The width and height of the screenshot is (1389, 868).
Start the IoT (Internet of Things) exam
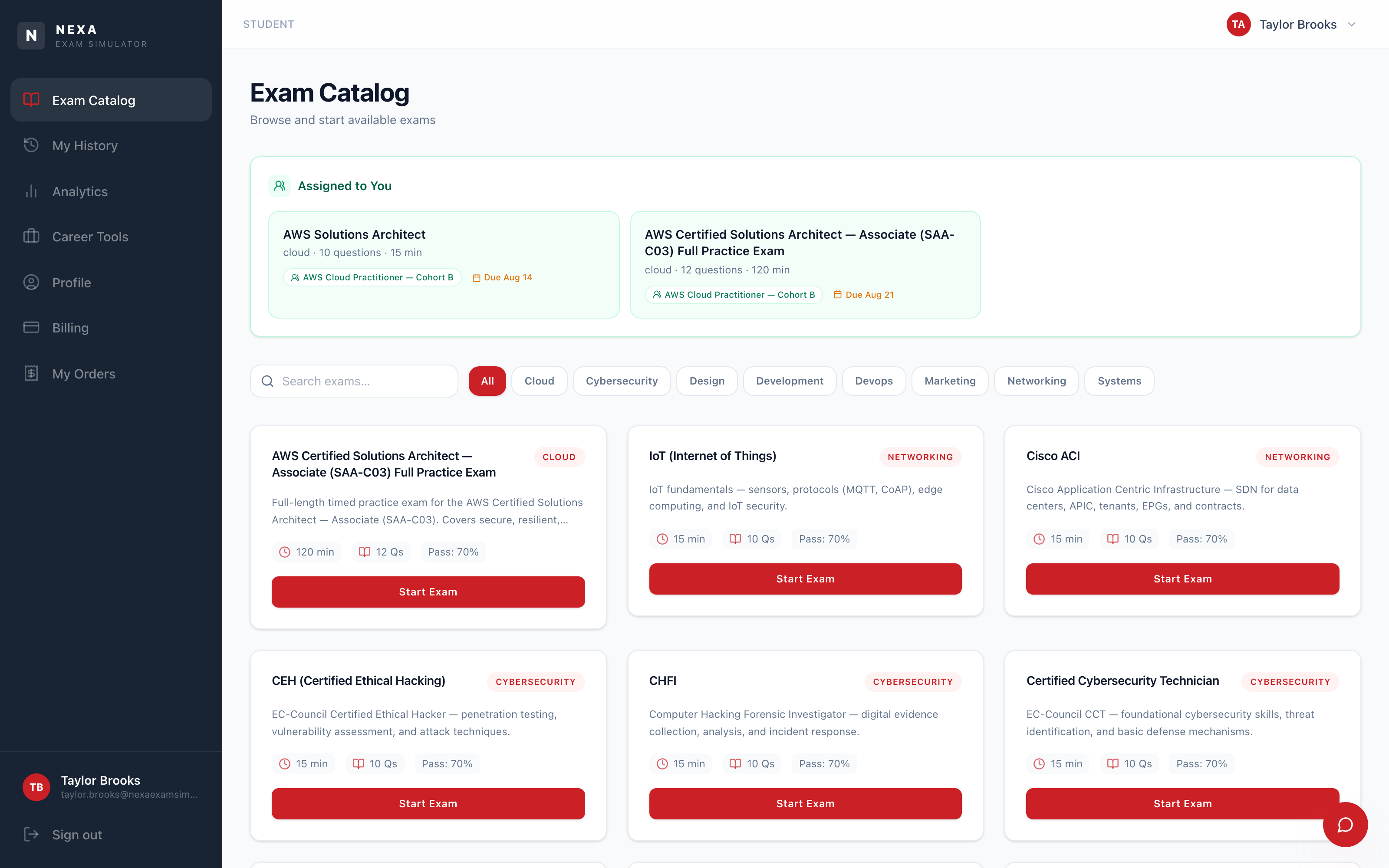(805, 579)
